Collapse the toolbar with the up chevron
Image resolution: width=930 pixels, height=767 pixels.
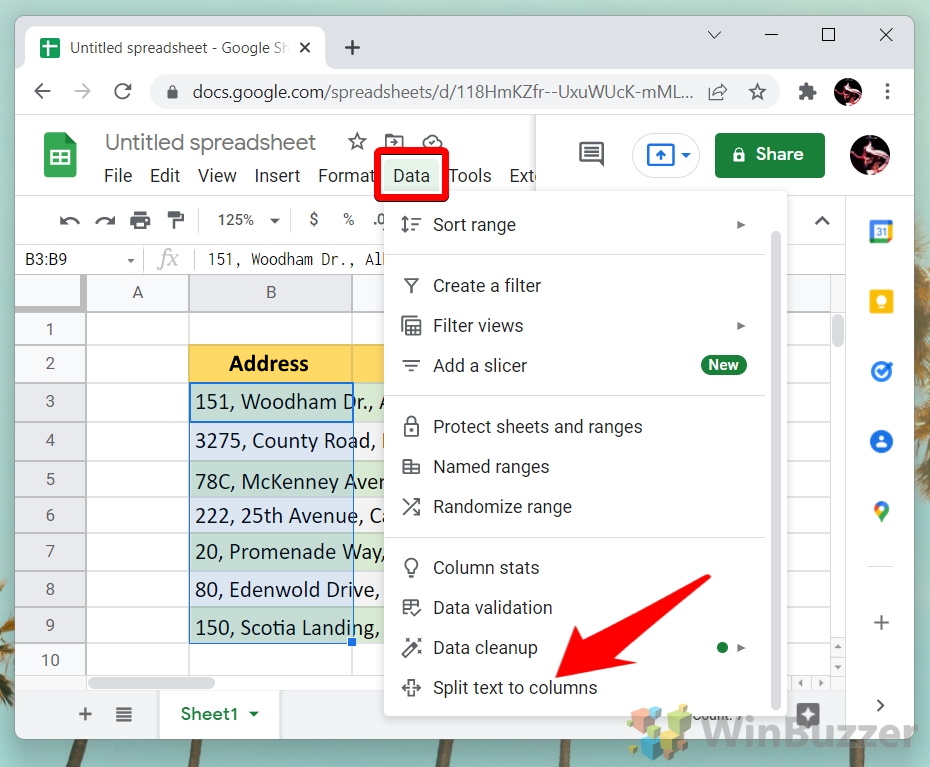(822, 221)
